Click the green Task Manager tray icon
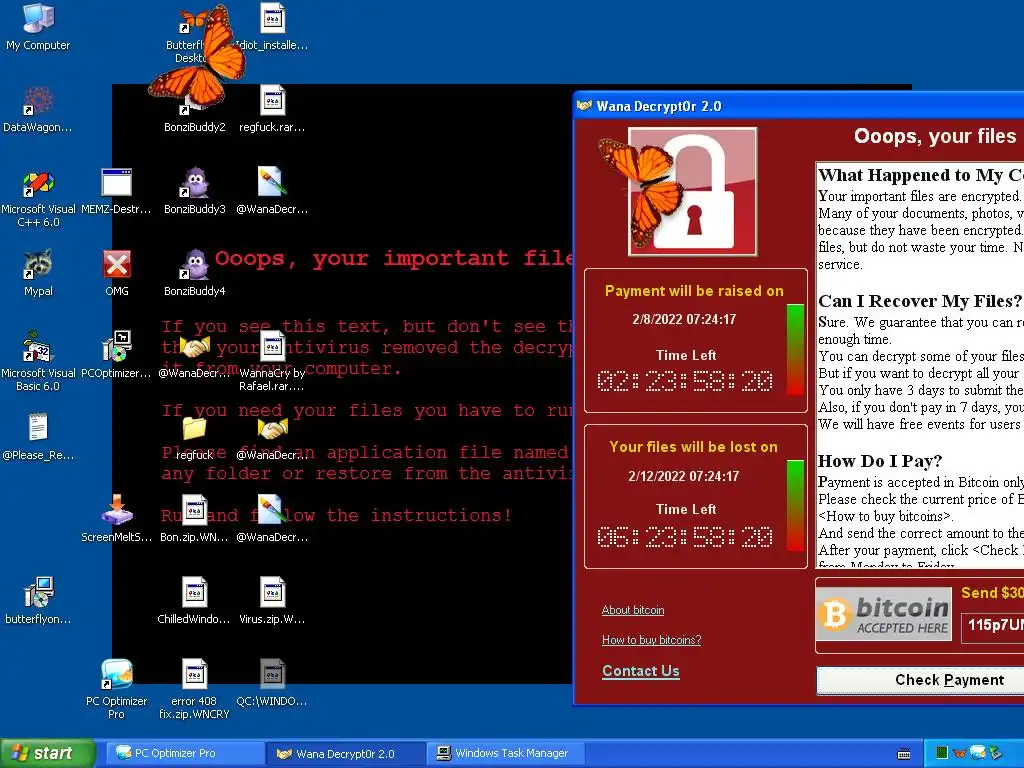Image resolution: width=1024 pixels, height=768 pixels. point(942,753)
